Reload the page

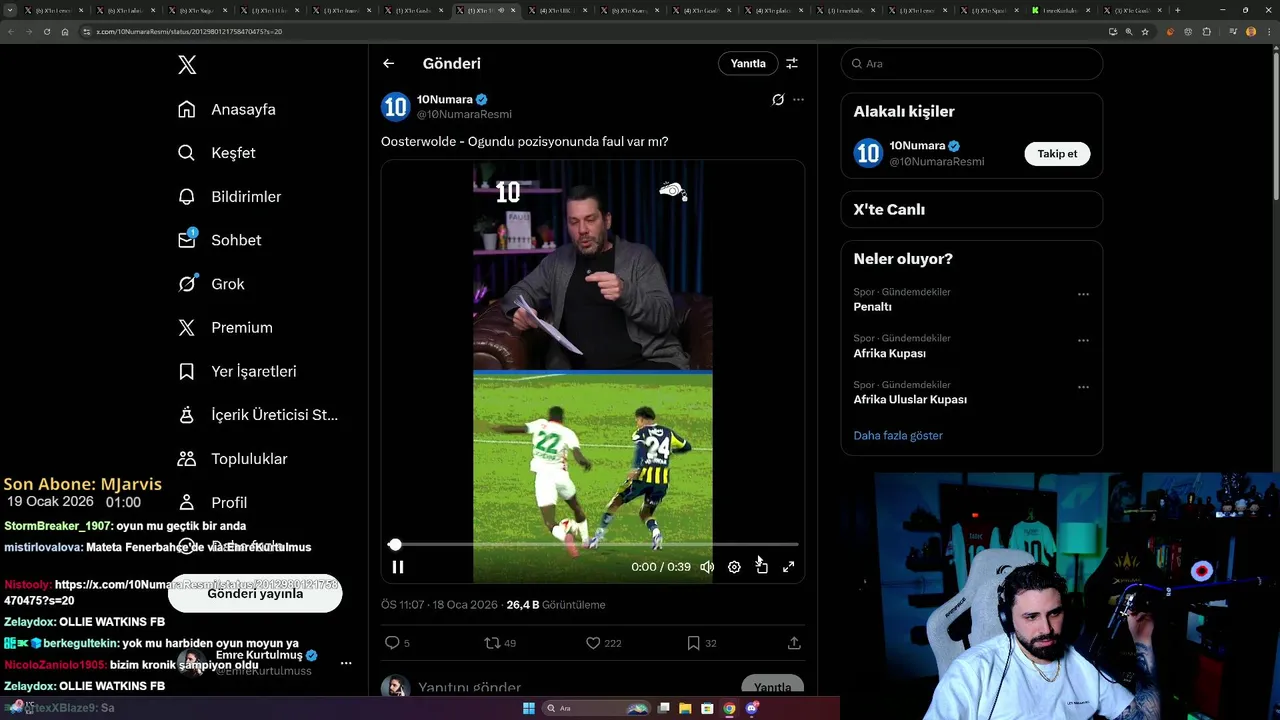46,31
